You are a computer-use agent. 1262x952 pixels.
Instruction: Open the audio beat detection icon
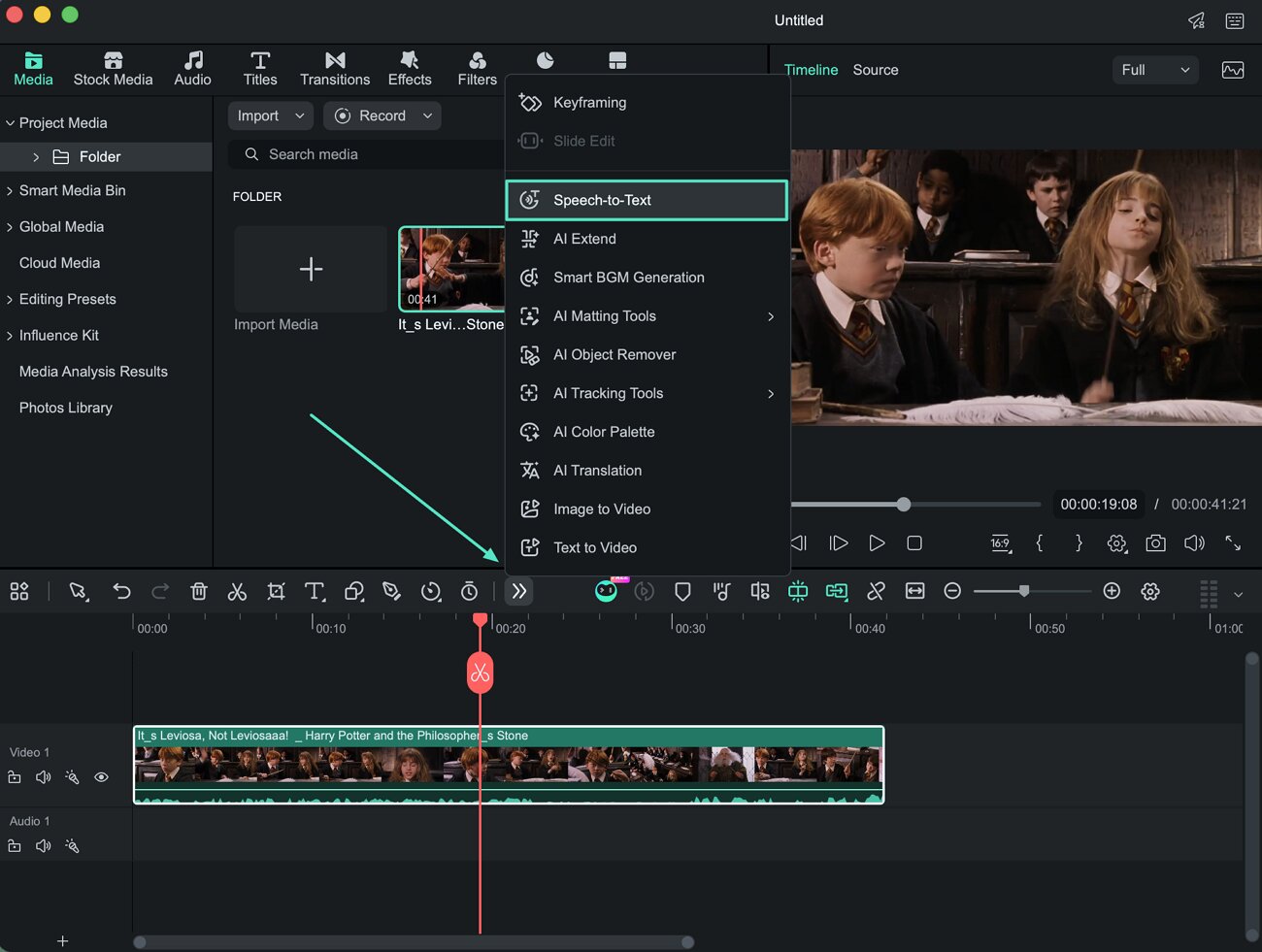(x=721, y=591)
